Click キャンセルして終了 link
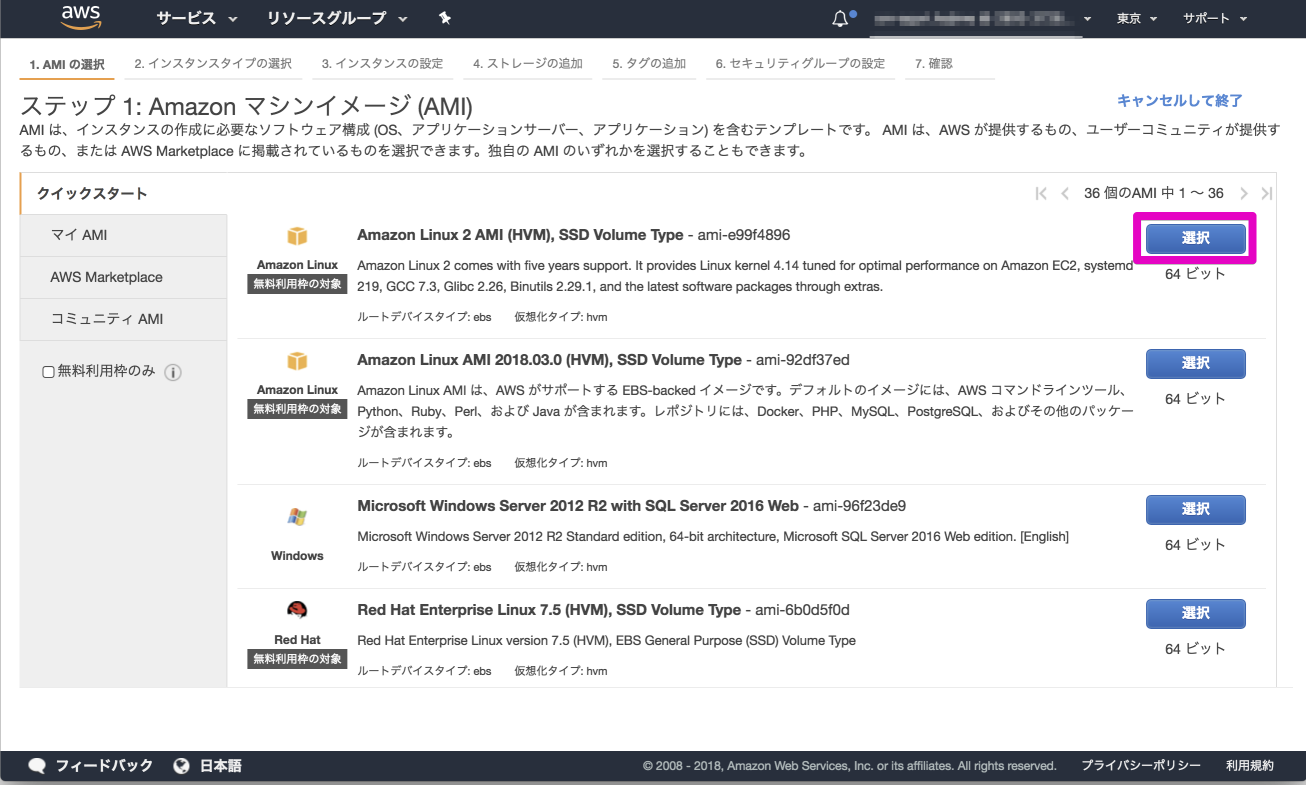This screenshot has width=1306, height=785. coord(1179,100)
